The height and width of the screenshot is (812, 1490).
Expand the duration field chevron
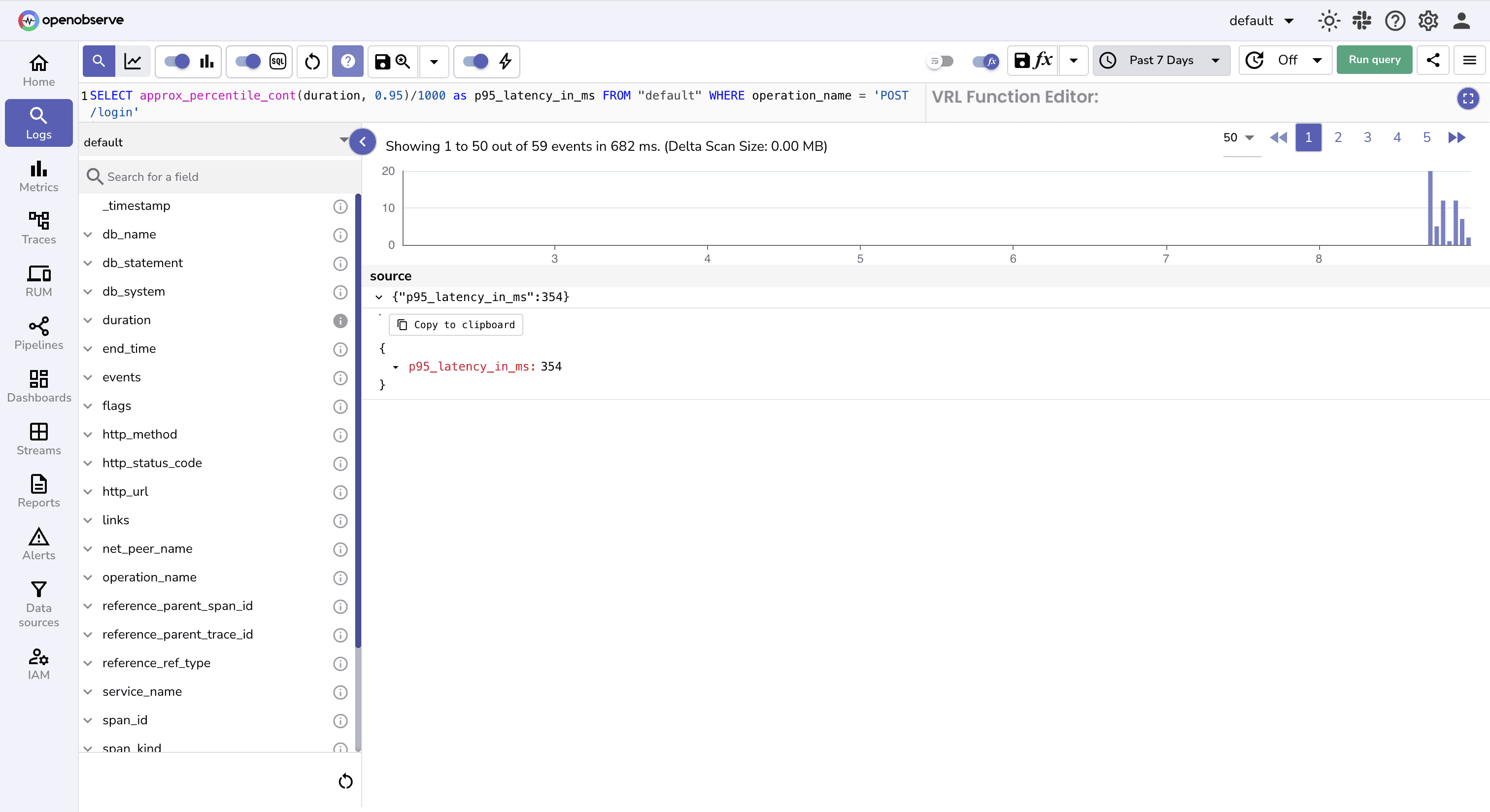click(88, 320)
